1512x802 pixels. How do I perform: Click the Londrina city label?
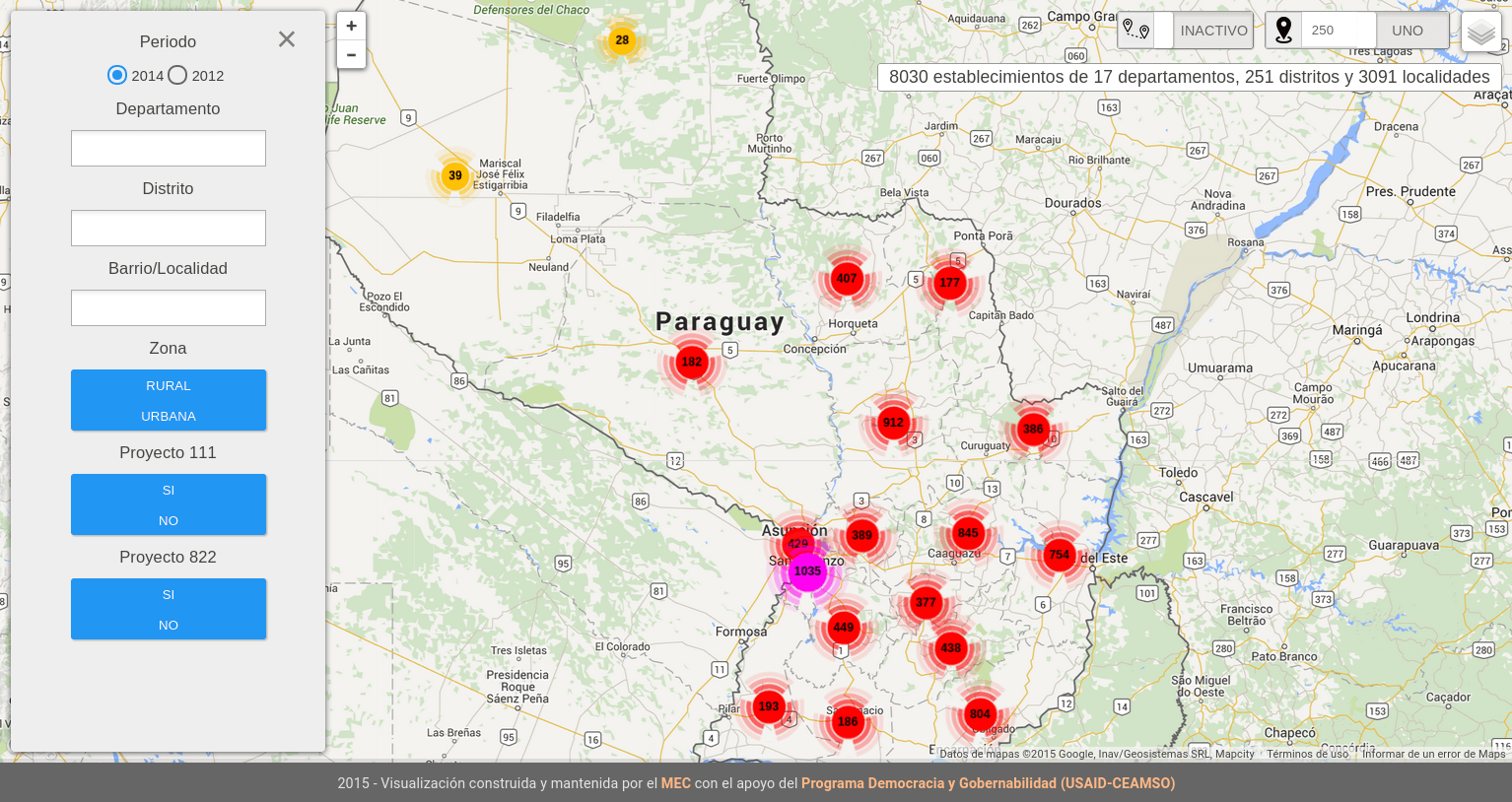1433,317
